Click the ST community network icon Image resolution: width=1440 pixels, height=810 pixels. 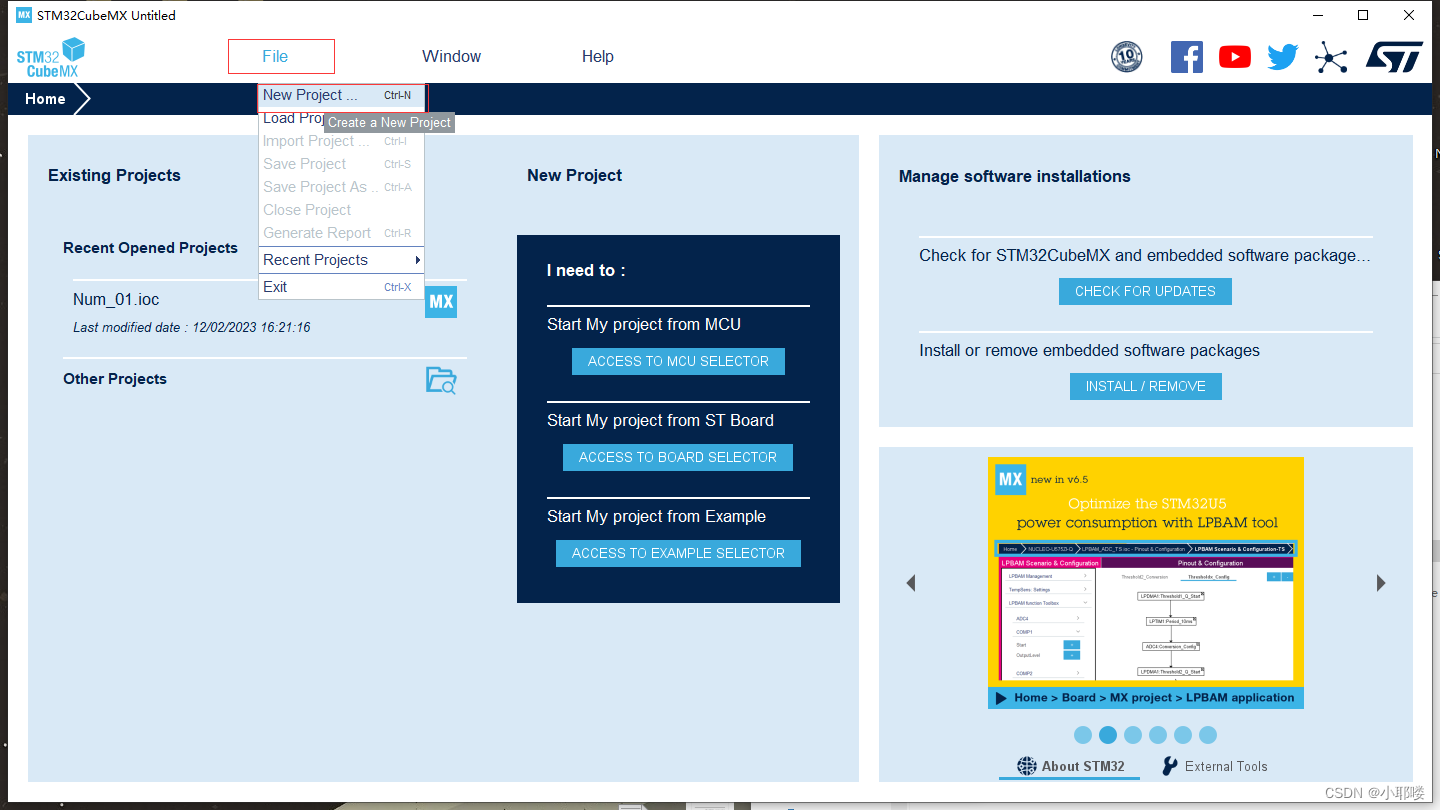click(x=1331, y=57)
